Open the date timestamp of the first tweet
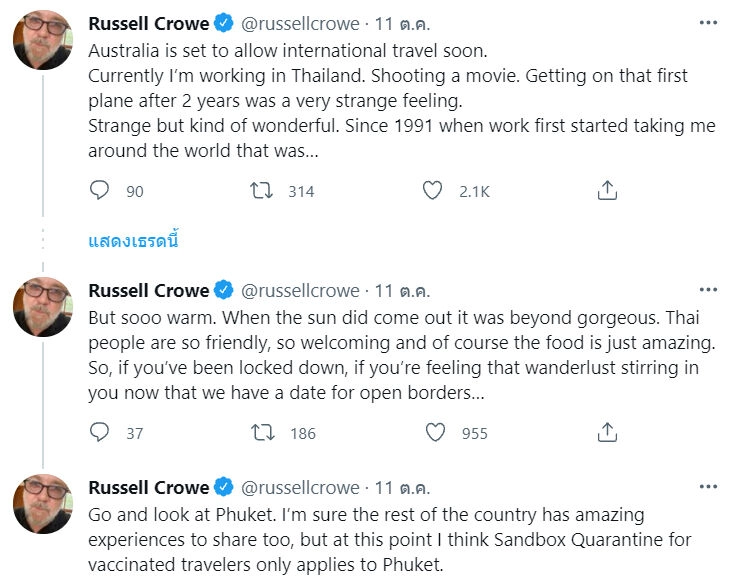Screen dimensions: 732x587 click(x=402, y=23)
